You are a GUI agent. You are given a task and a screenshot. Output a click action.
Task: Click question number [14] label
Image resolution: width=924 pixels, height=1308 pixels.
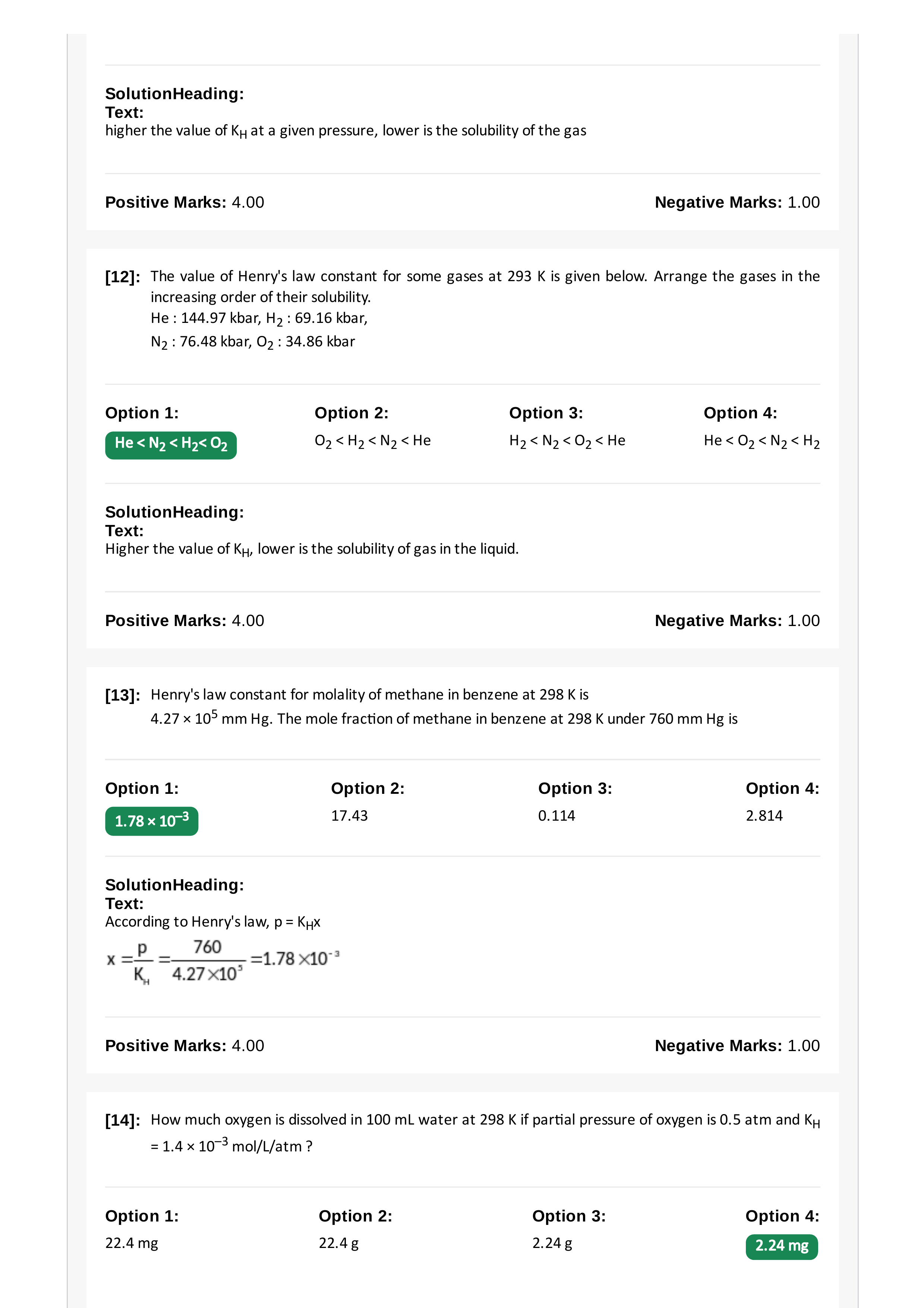122,1120
